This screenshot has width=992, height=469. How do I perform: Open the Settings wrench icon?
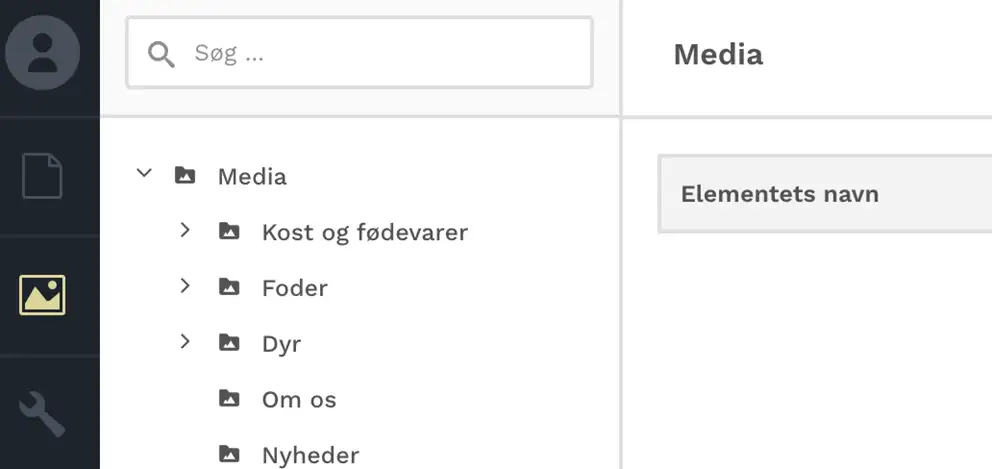[x=42, y=414]
